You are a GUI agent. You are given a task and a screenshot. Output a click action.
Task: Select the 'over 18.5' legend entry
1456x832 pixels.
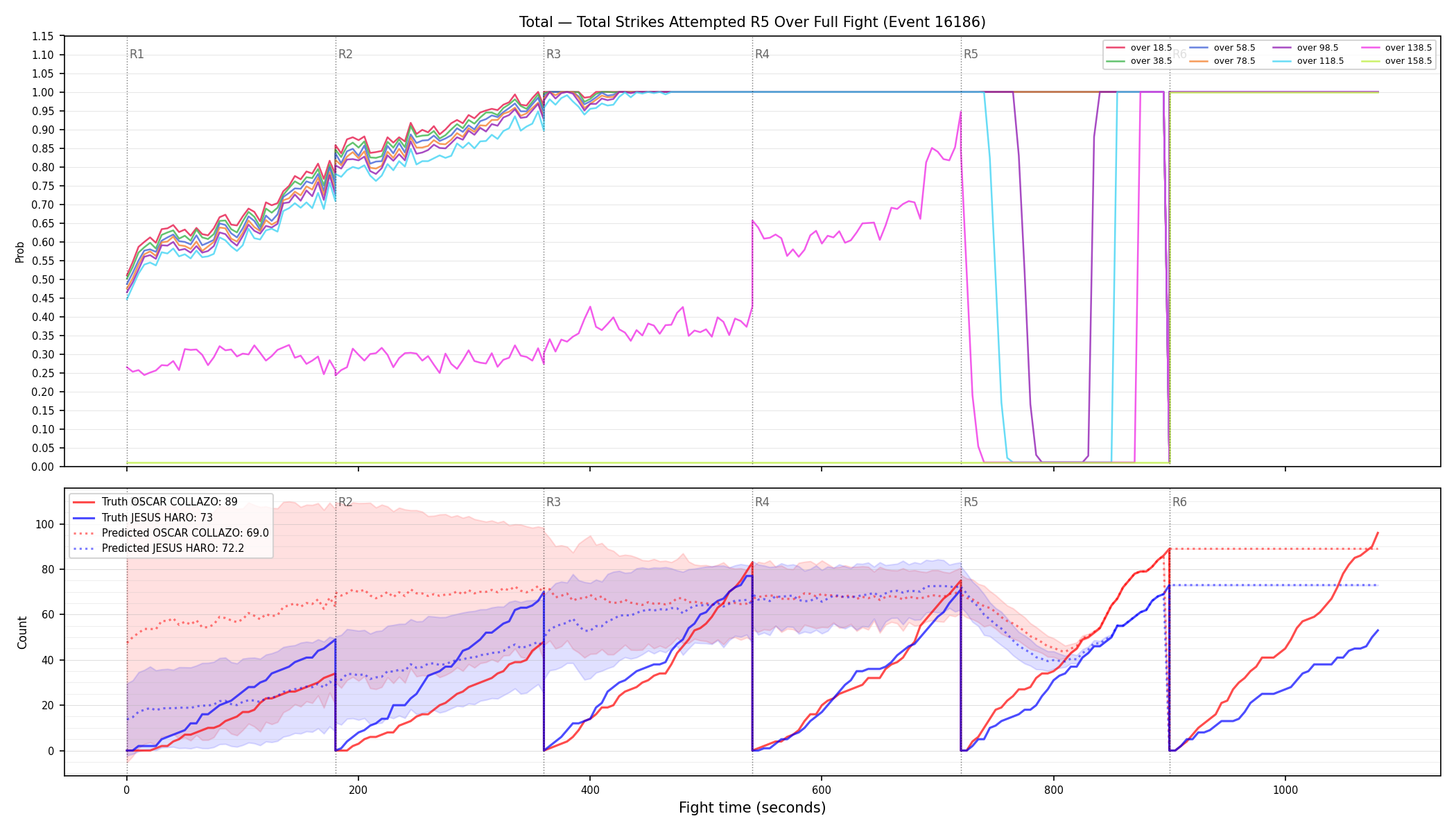pos(1139,48)
